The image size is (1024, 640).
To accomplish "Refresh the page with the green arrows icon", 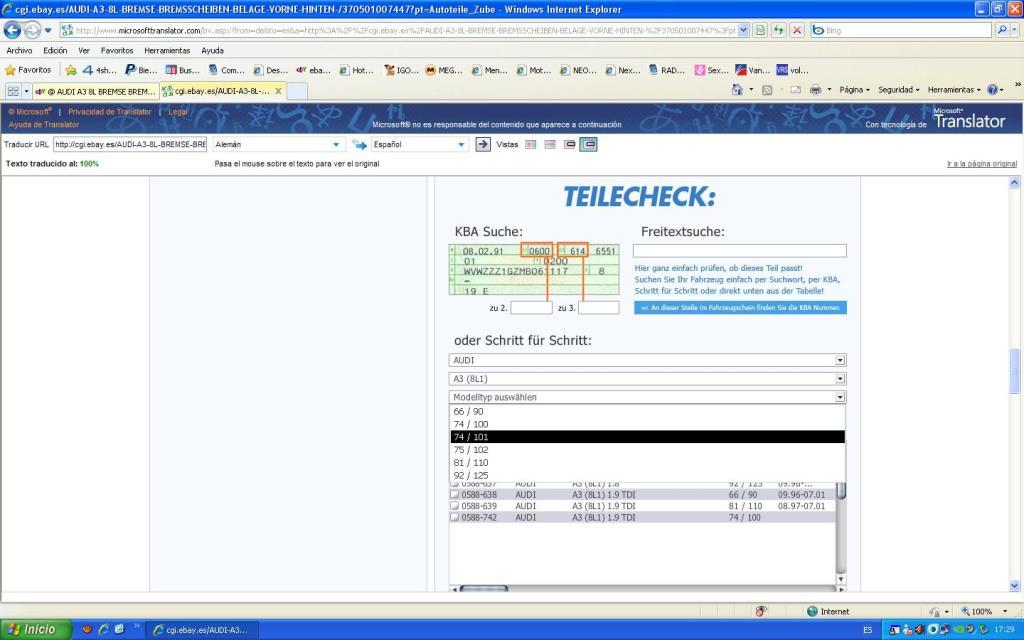I will (x=778, y=30).
